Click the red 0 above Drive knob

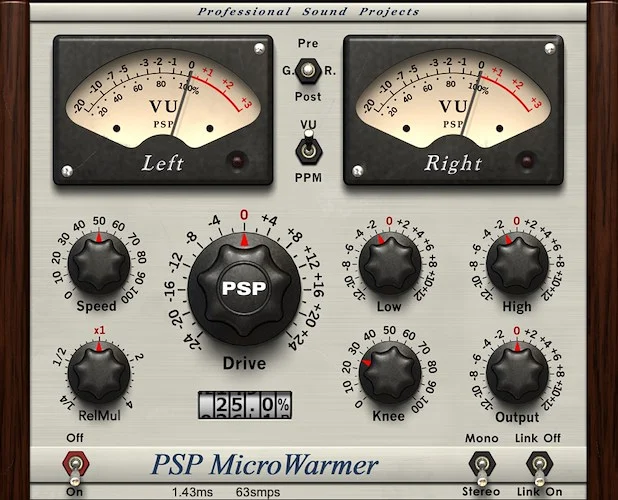[244, 215]
